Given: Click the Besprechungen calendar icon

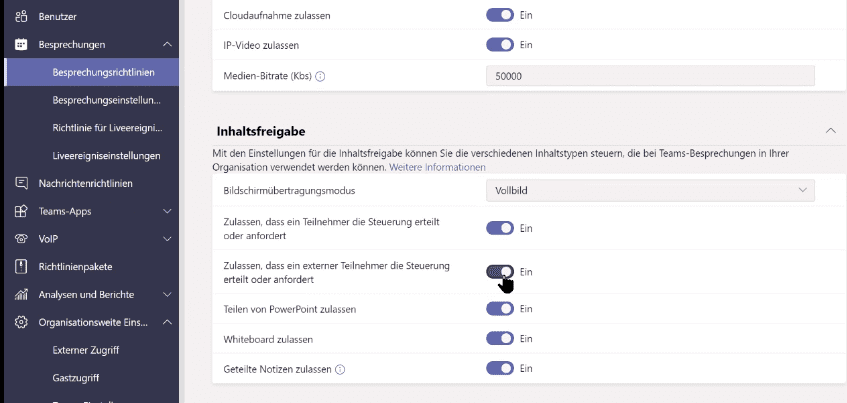Looking at the screenshot, I should (x=21, y=45).
